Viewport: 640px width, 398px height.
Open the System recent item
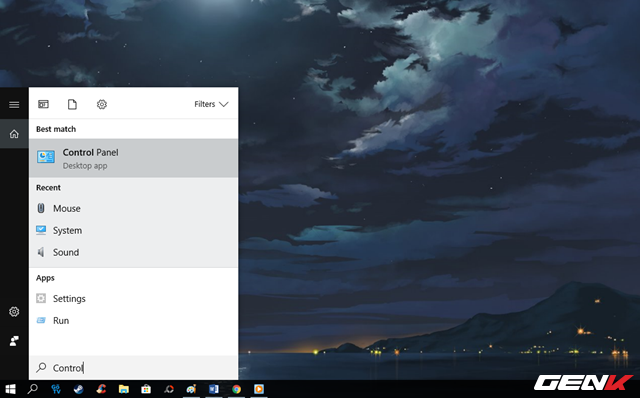133,231
